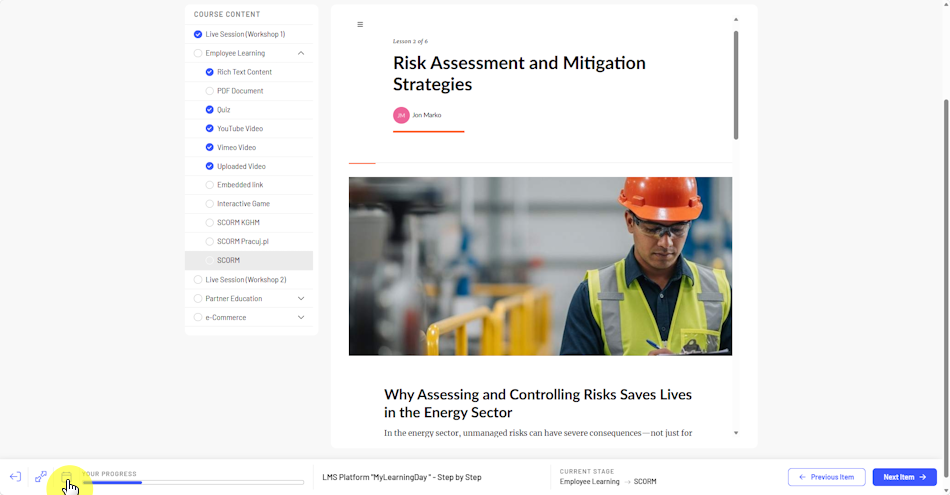Screen dimensions: 950x495
Task: Open the Interactive Game lesson
Action: pyautogui.click(x=244, y=204)
